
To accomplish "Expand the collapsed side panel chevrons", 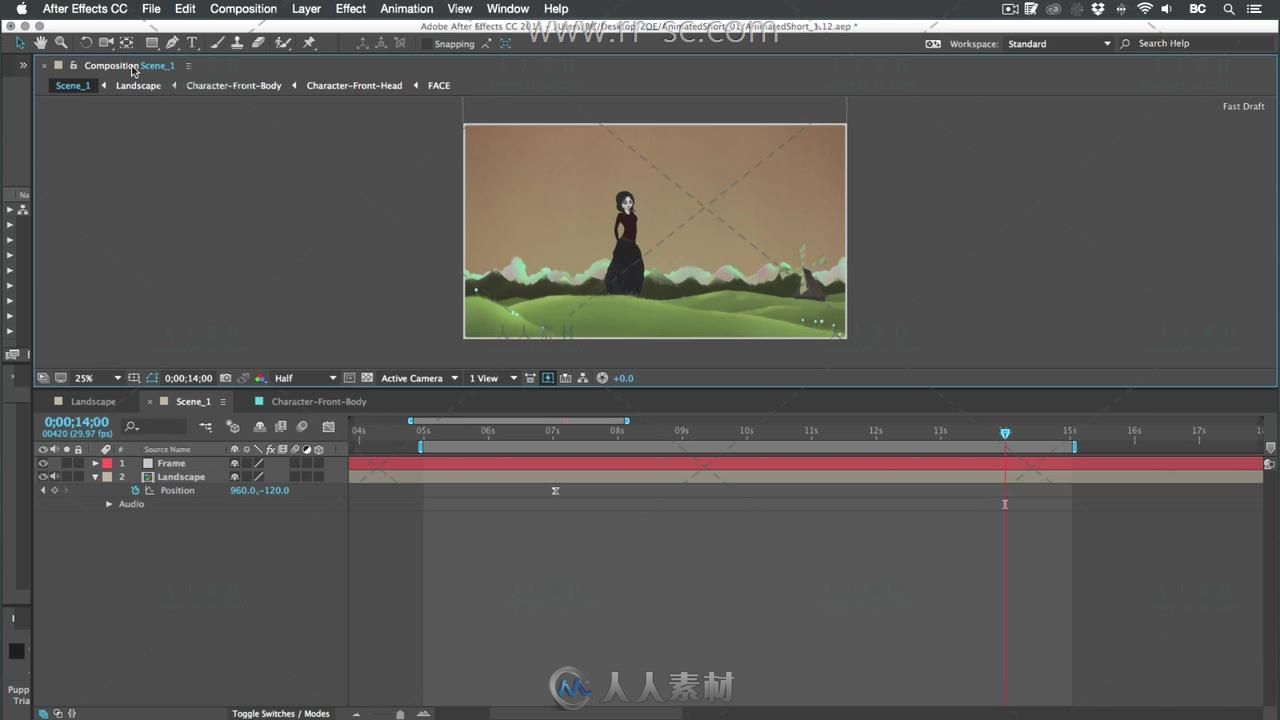I will point(22,66).
